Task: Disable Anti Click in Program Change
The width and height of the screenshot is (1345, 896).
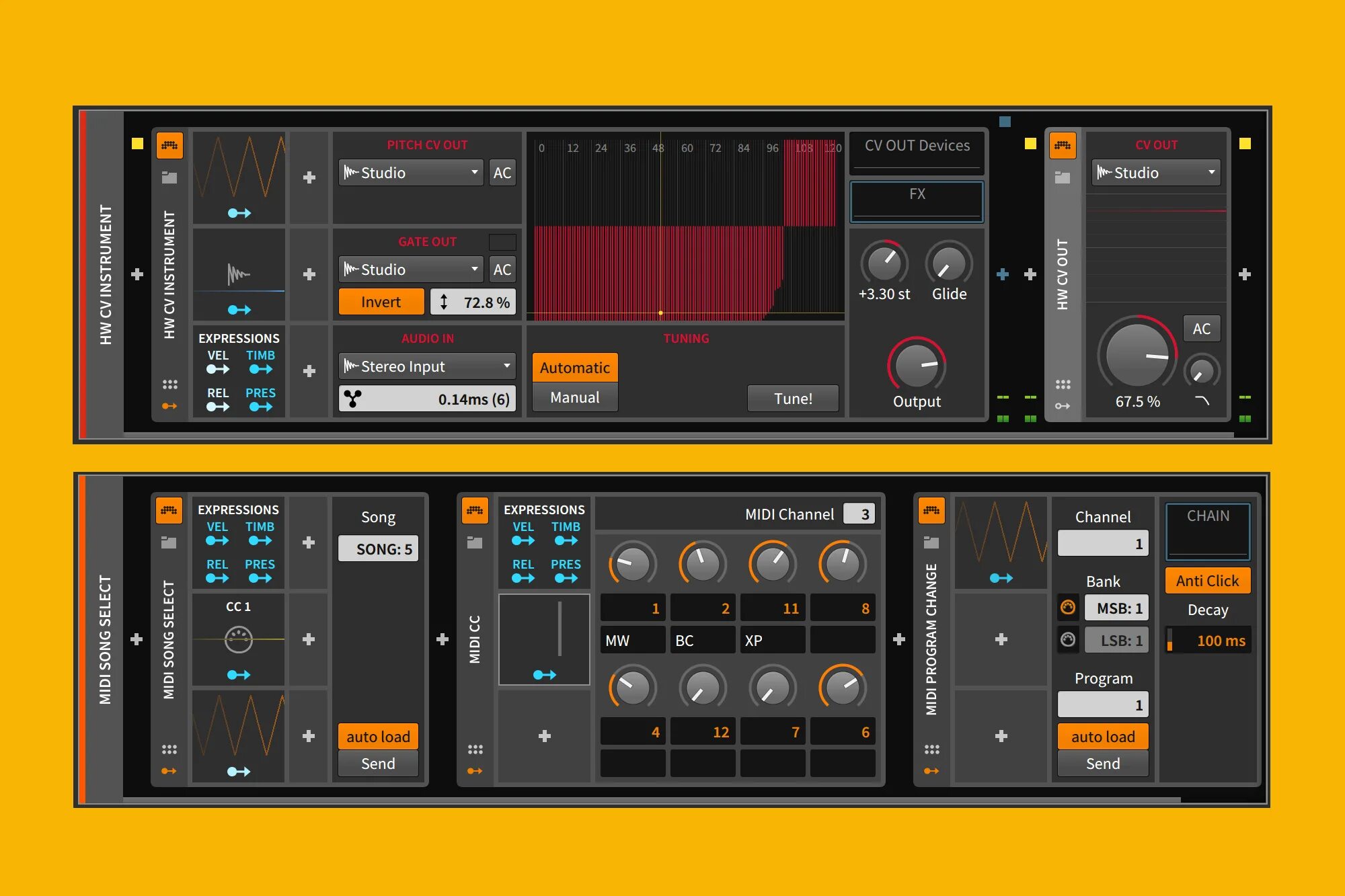Action: pos(1207,581)
